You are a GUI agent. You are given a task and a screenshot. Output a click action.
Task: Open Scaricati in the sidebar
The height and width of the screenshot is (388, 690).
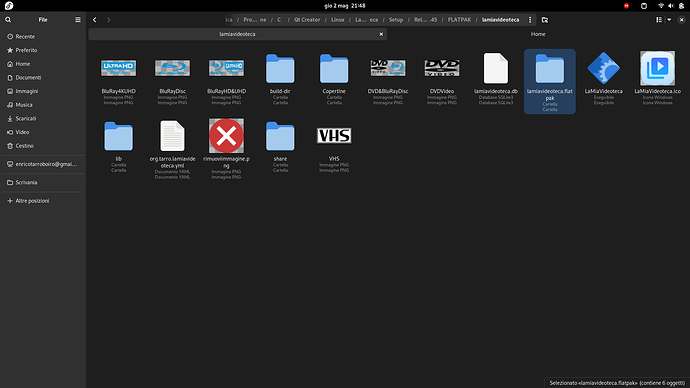(x=43, y=118)
